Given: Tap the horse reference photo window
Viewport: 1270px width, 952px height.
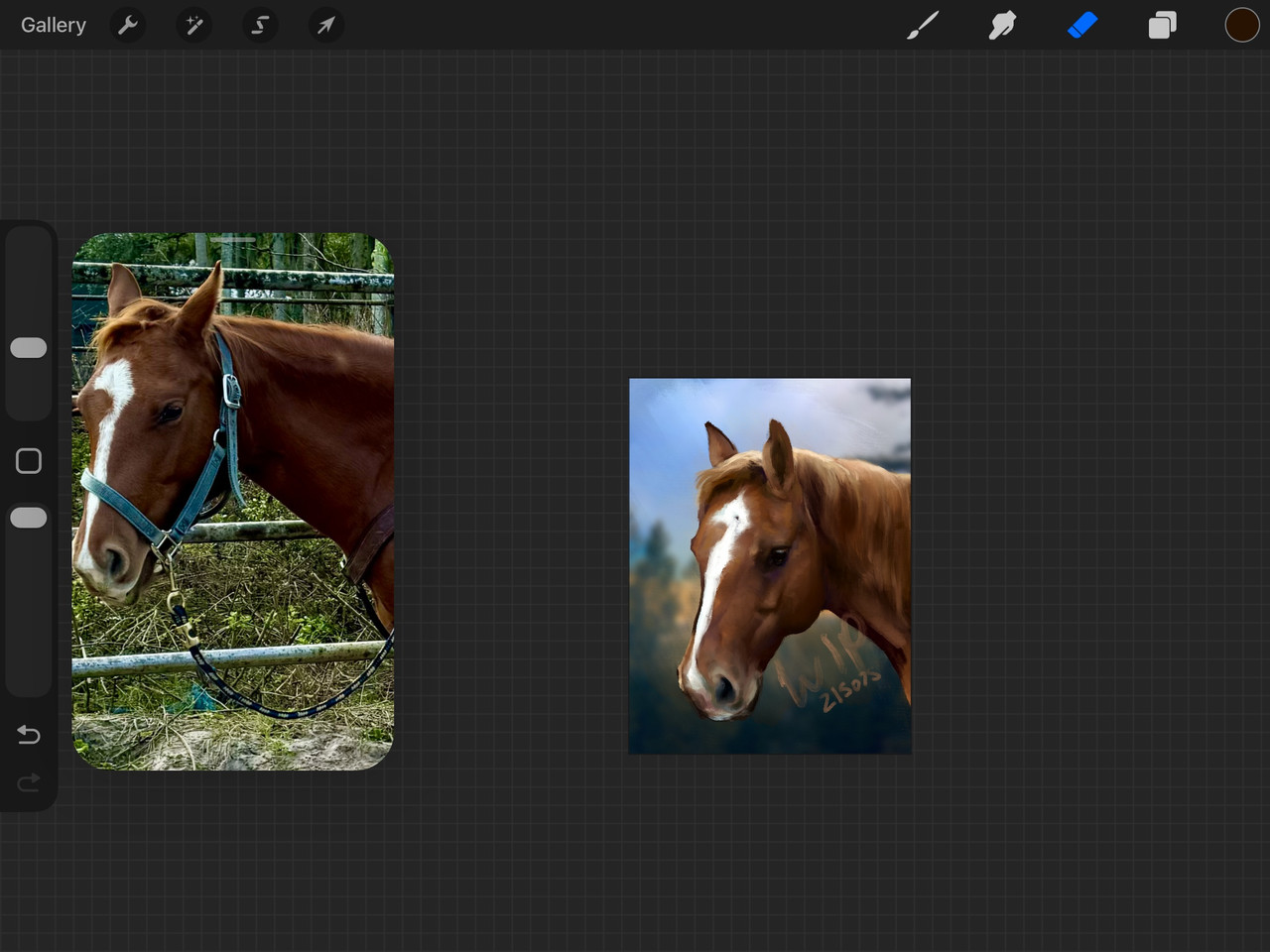Looking at the screenshot, I should click(x=233, y=502).
